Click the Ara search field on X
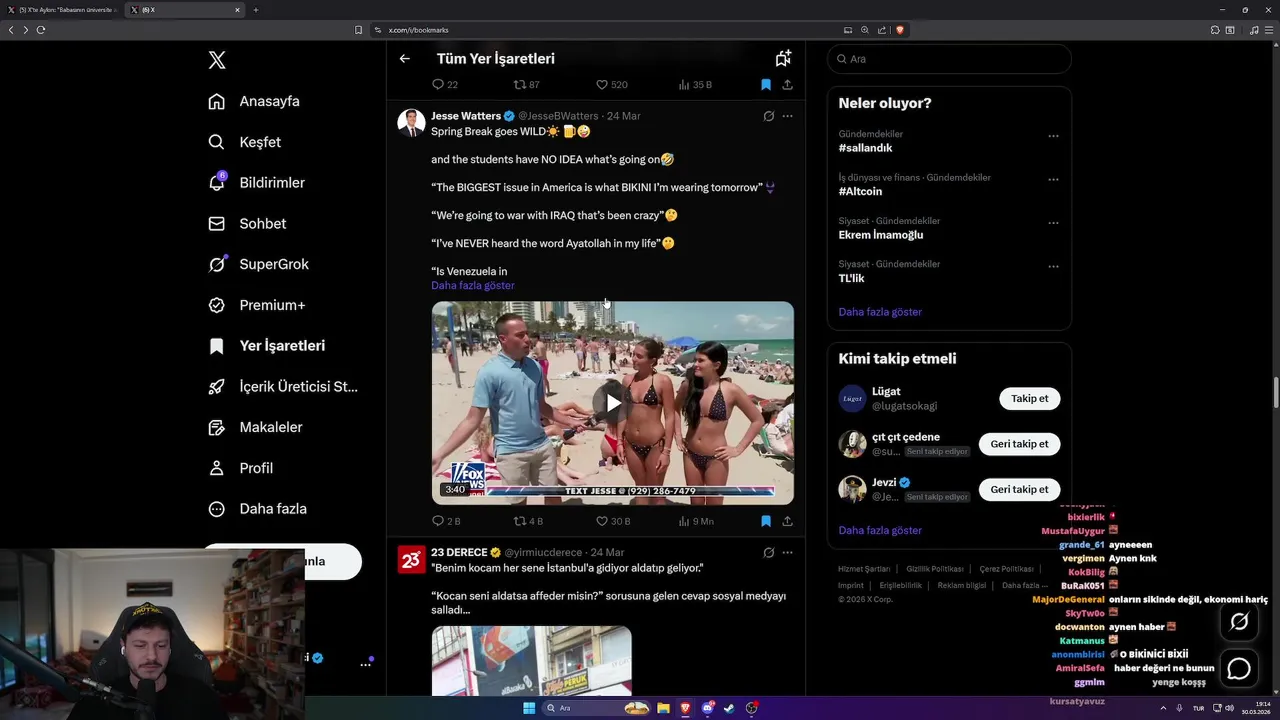The image size is (1280, 720). pyautogui.click(x=949, y=59)
